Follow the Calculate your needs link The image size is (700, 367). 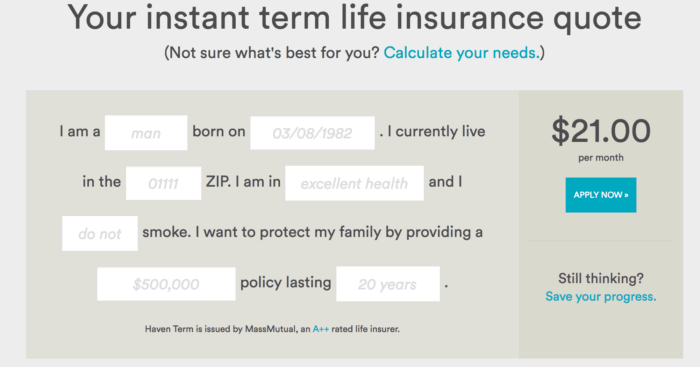tap(462, 53)
